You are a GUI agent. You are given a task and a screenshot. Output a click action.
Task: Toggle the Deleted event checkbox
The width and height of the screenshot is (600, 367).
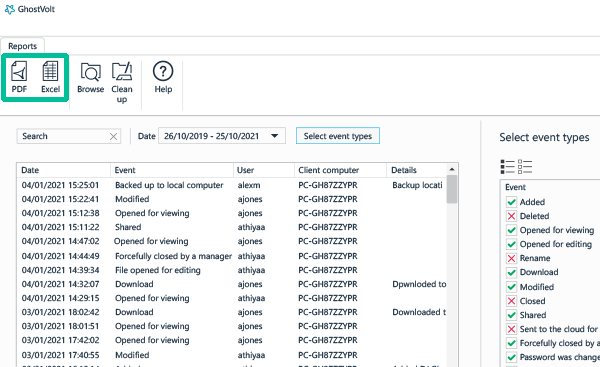point(511,216)
